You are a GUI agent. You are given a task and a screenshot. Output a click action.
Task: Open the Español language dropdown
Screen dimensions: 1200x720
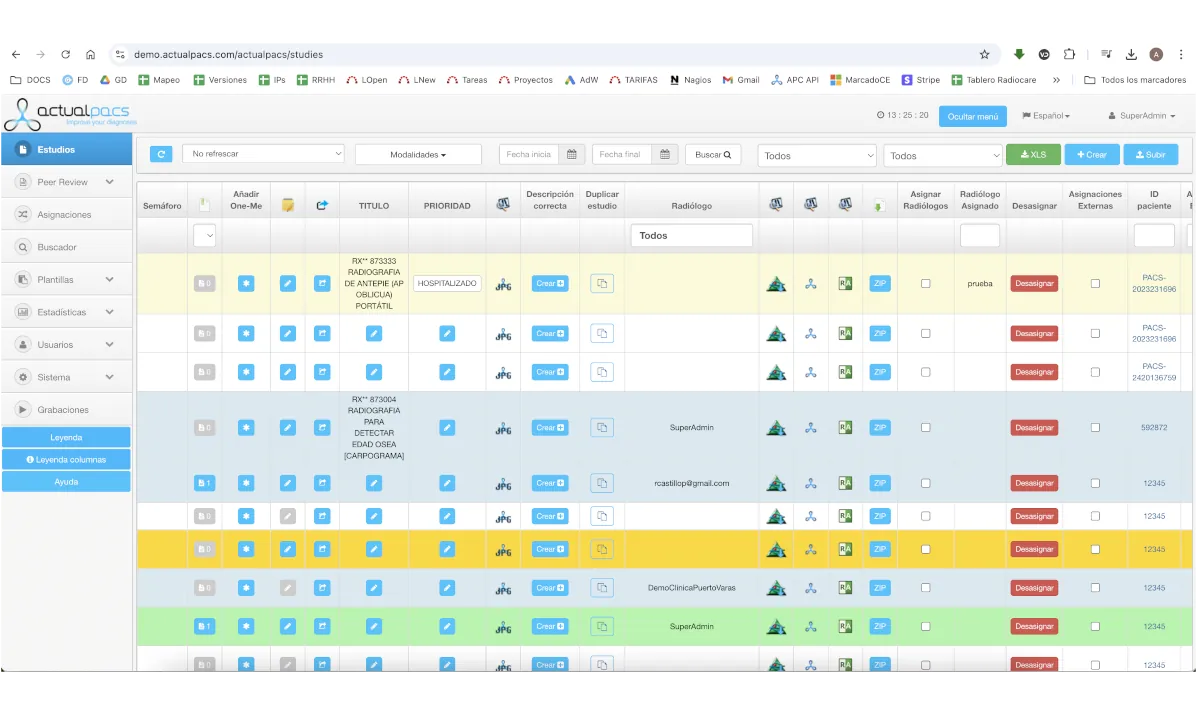(x=1046, y=116)
